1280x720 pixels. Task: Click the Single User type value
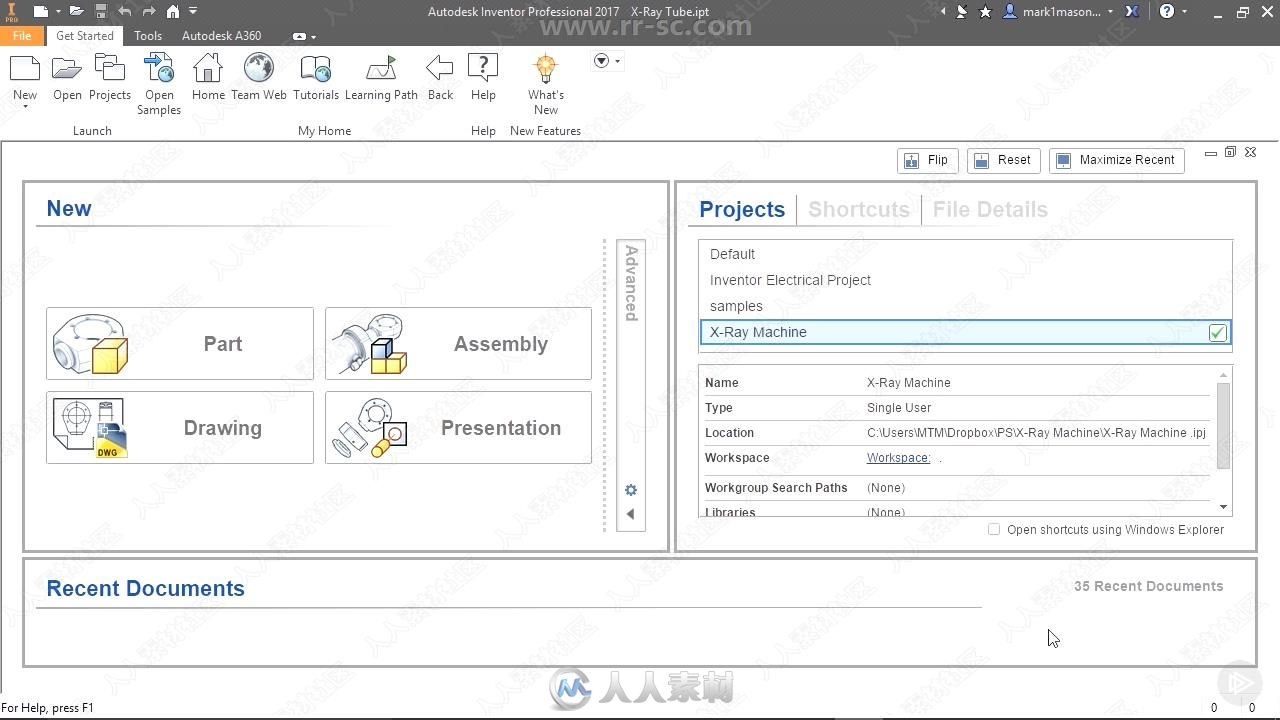[899, 408]
